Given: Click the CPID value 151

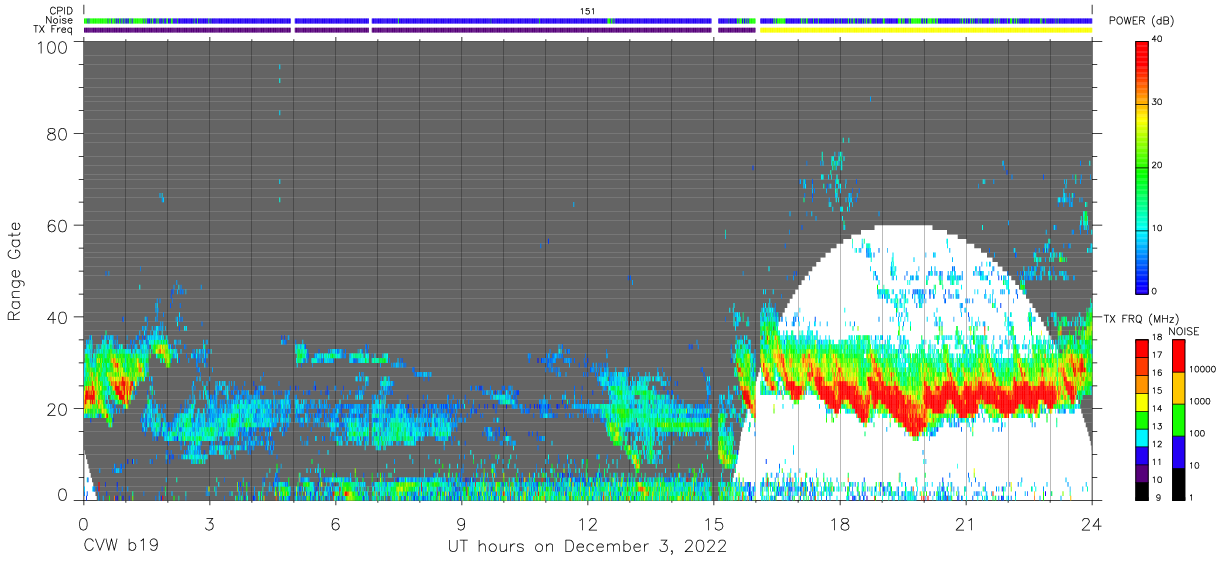Looking at the screenshot, I should click(x=588, y=10).
